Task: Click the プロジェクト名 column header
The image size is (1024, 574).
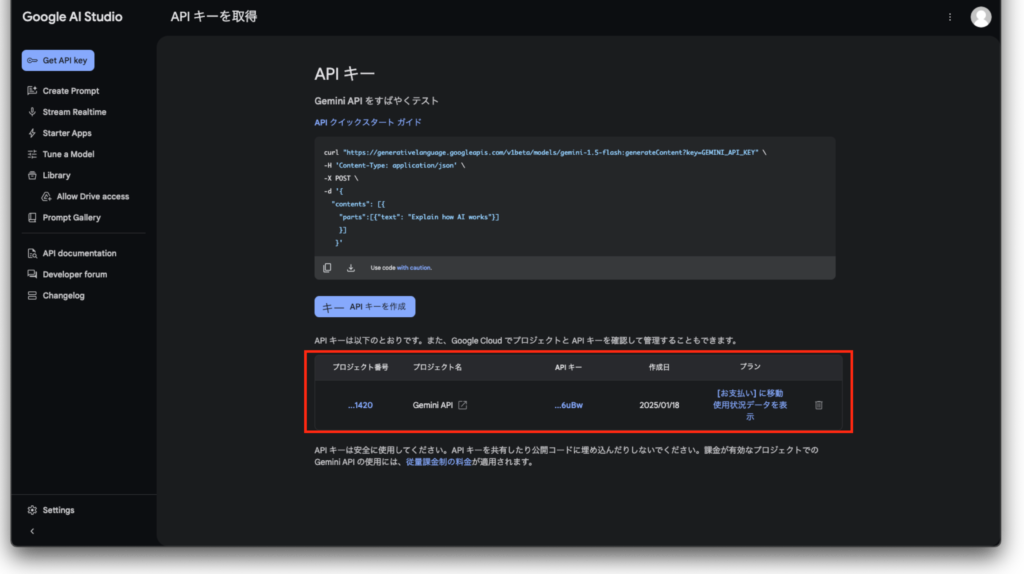Action: (x=437, y=368)
